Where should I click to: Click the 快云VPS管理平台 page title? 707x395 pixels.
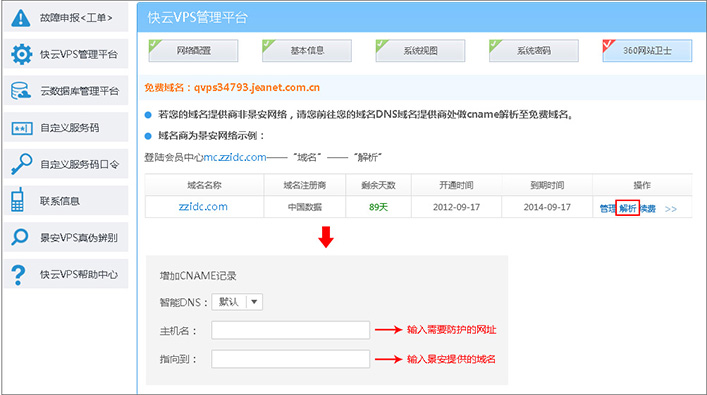[x=197, y=17]
